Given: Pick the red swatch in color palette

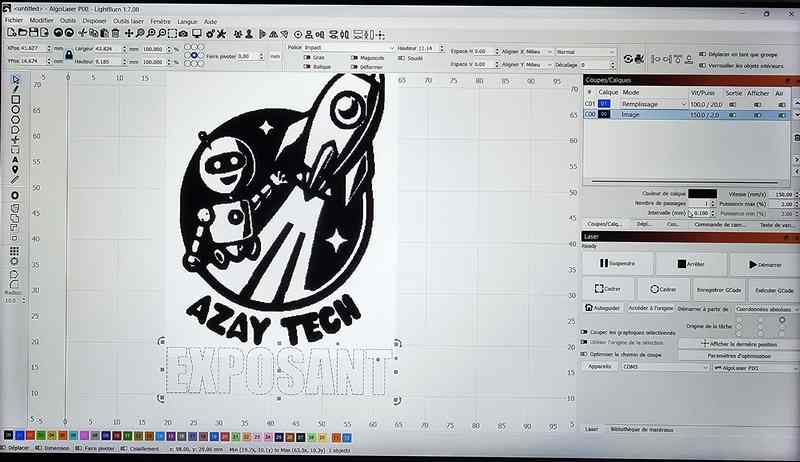Looking at the screenshot, I should click(31, 435).
